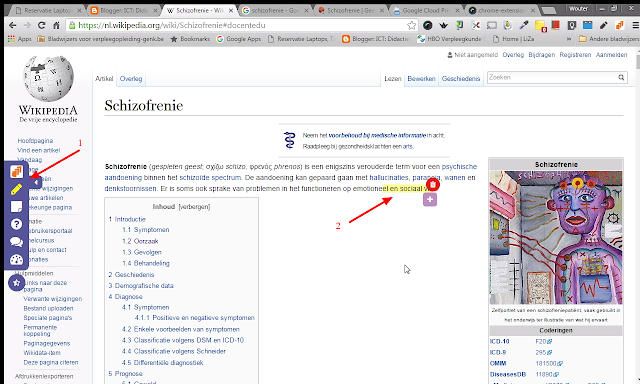
Task: Follow the psychische aandoening link
Action: click(459, 166)
